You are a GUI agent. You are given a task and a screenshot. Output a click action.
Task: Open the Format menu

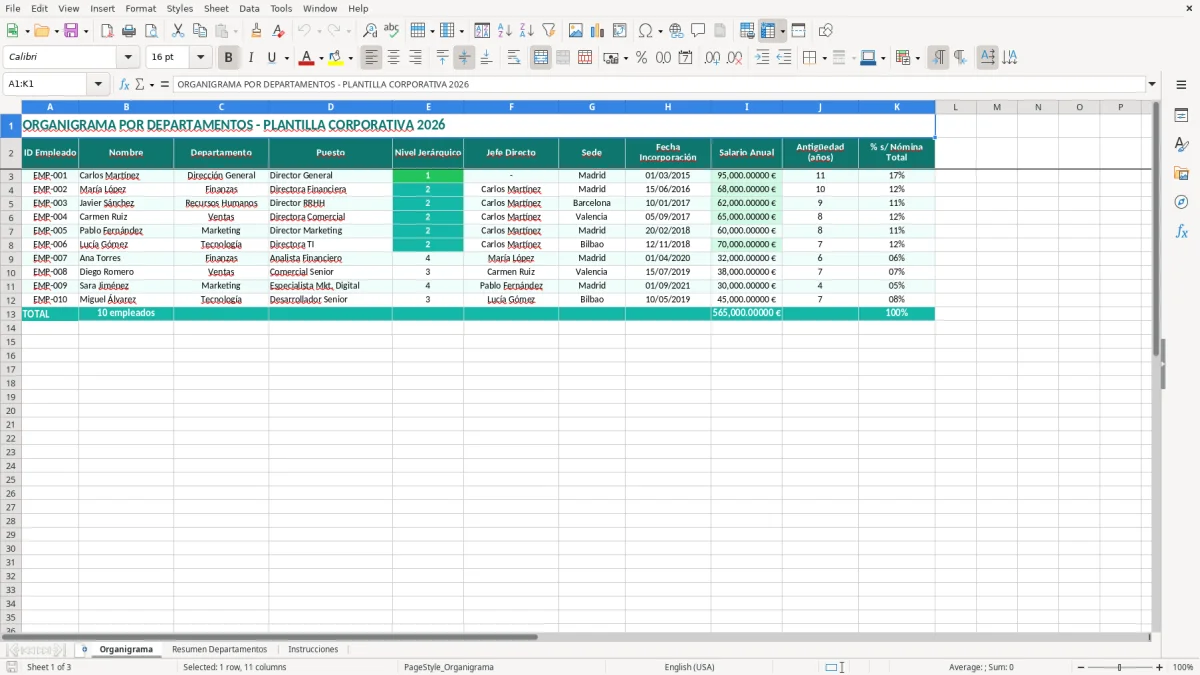[x=141, y=8]
